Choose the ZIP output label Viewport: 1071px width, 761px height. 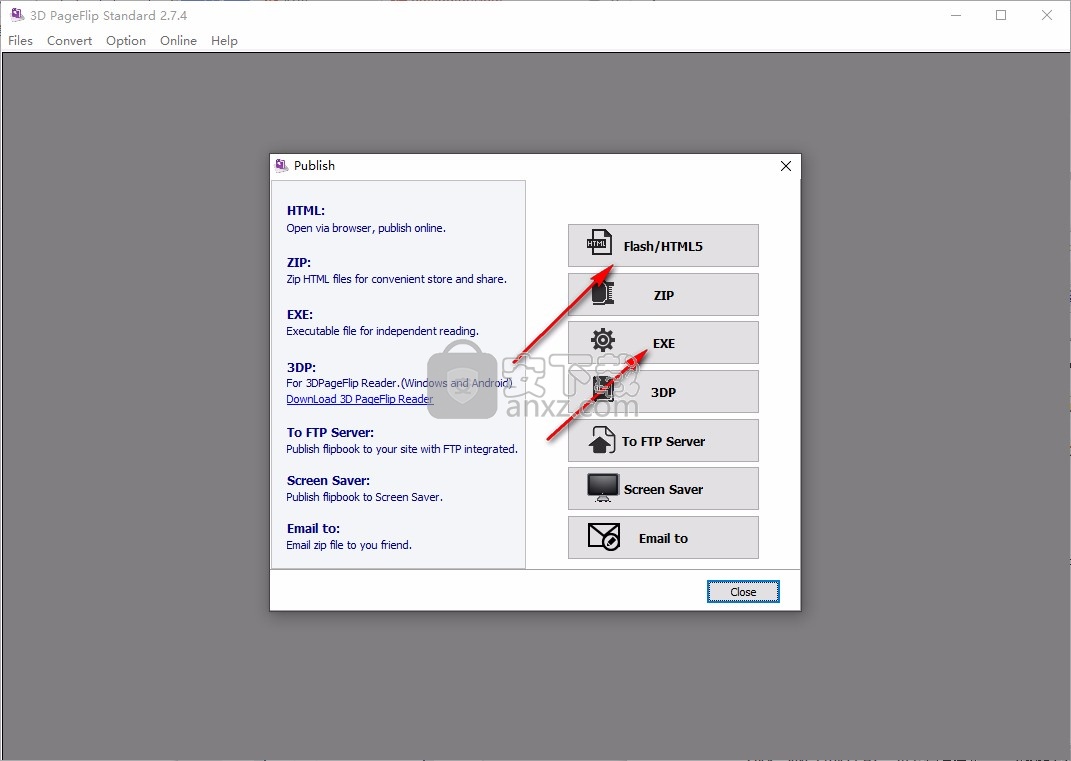(664, 295)
